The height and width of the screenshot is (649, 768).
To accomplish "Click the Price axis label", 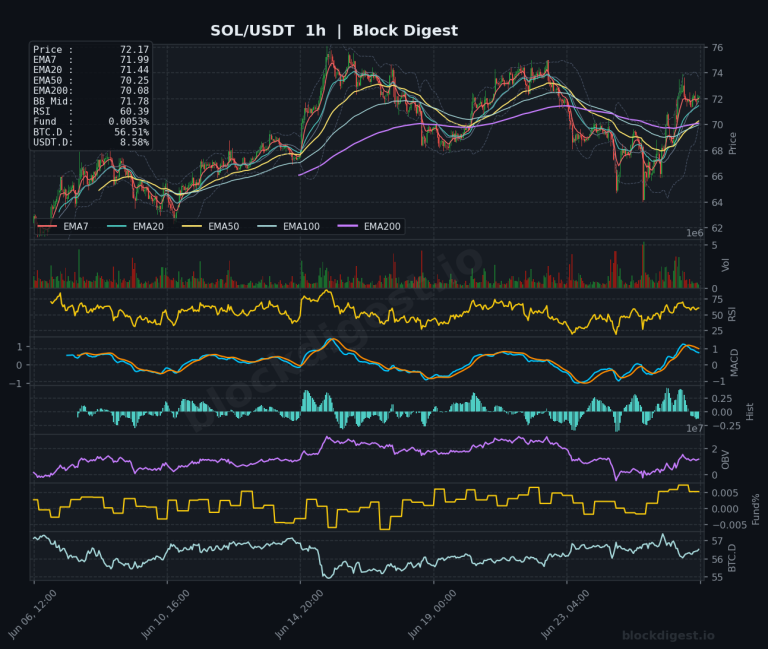I will pos(733,144).
